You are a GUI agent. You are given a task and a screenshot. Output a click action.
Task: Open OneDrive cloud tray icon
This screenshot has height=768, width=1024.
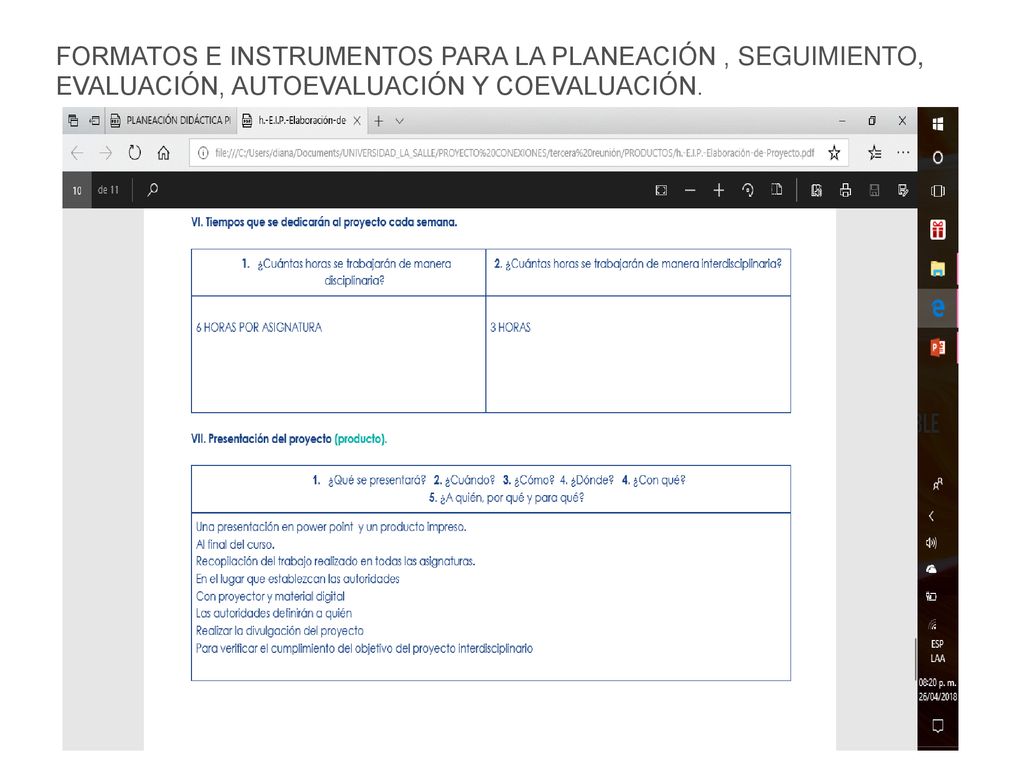click(932, 569)
